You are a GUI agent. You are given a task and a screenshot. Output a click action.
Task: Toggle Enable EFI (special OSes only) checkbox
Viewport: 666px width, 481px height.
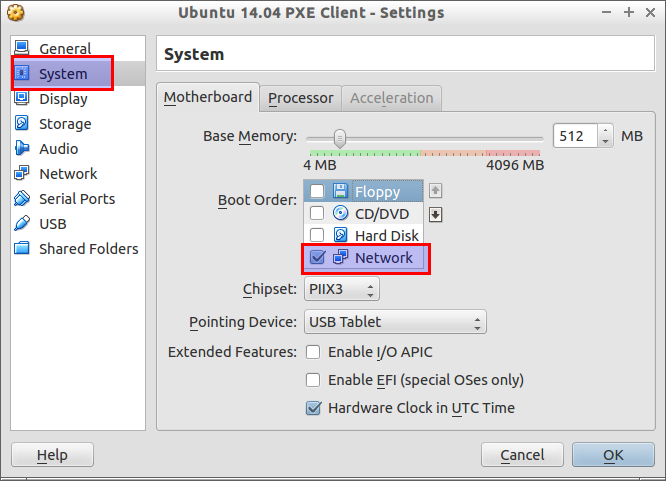click(313, 380)
